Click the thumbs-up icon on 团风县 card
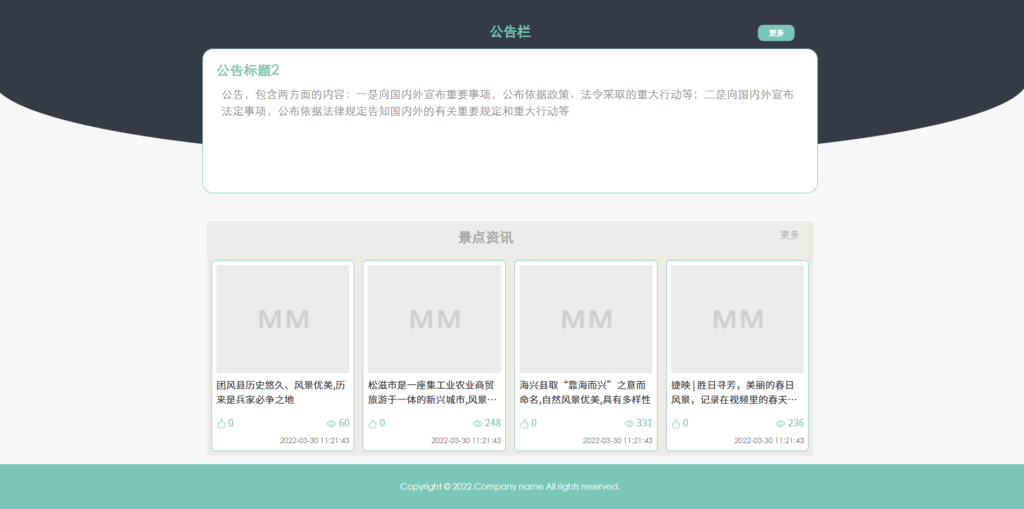Viewport: 1024px width, 509px height. point(221,423)
